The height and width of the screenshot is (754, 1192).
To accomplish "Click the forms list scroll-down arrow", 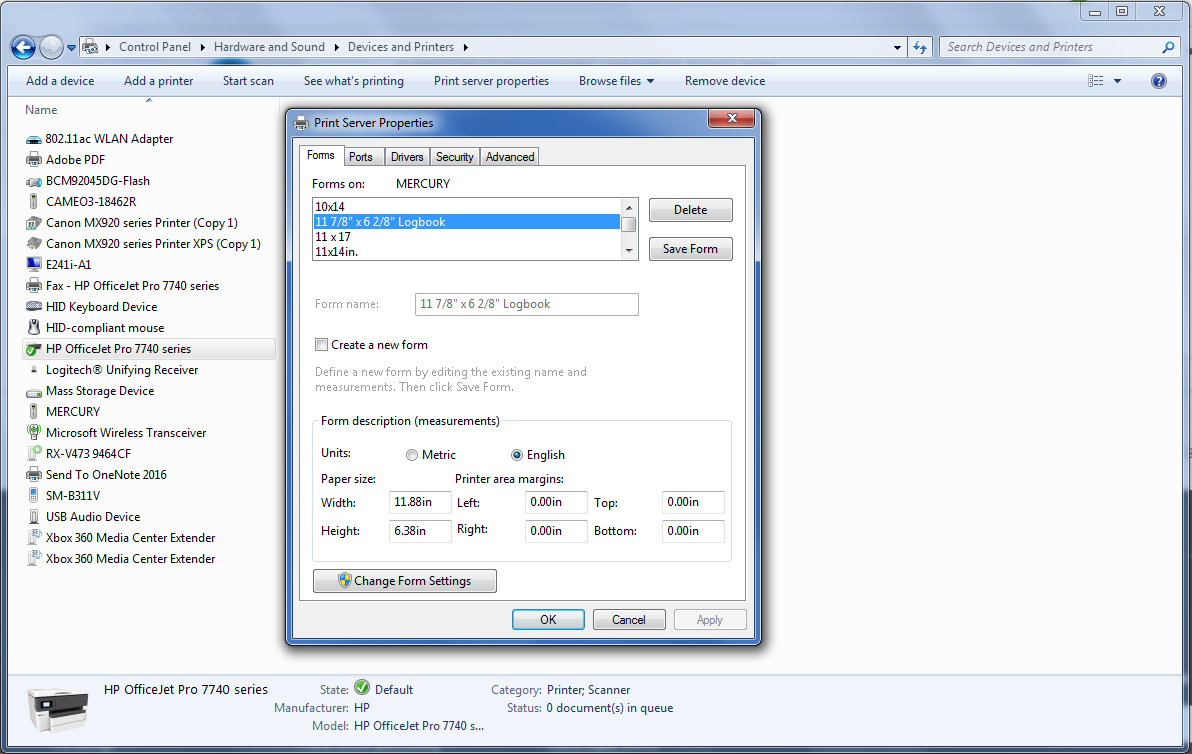I will (x=629, y=251).
